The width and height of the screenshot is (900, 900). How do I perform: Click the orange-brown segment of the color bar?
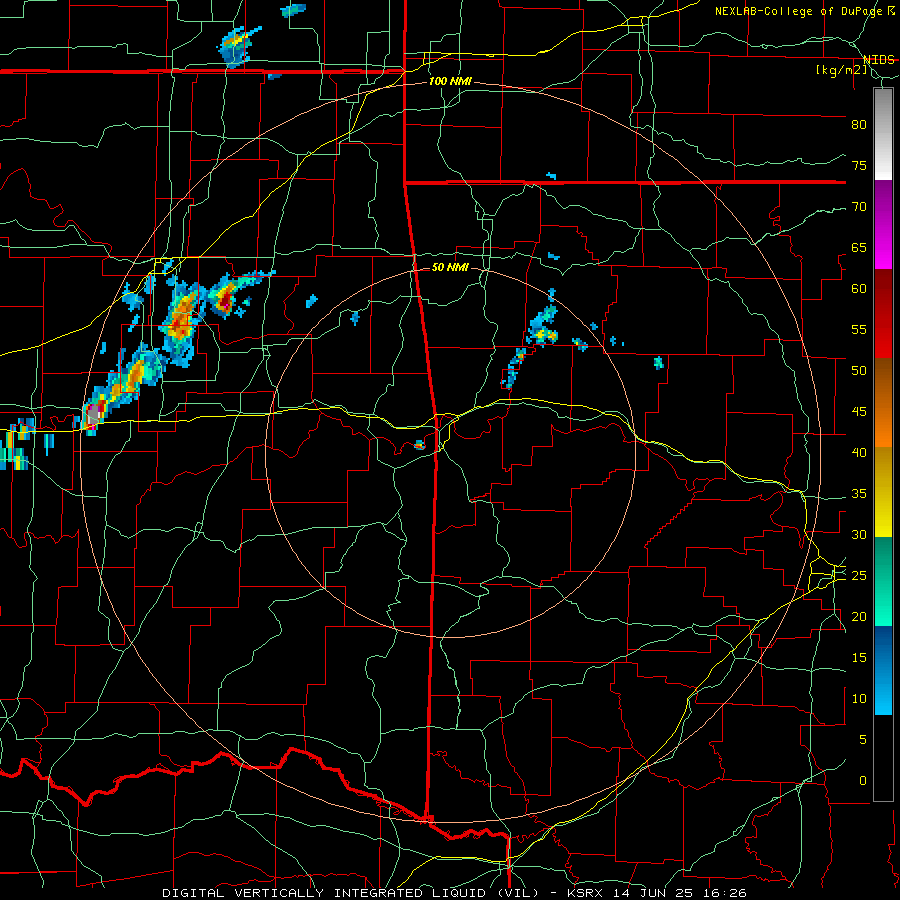click(883, 403)
